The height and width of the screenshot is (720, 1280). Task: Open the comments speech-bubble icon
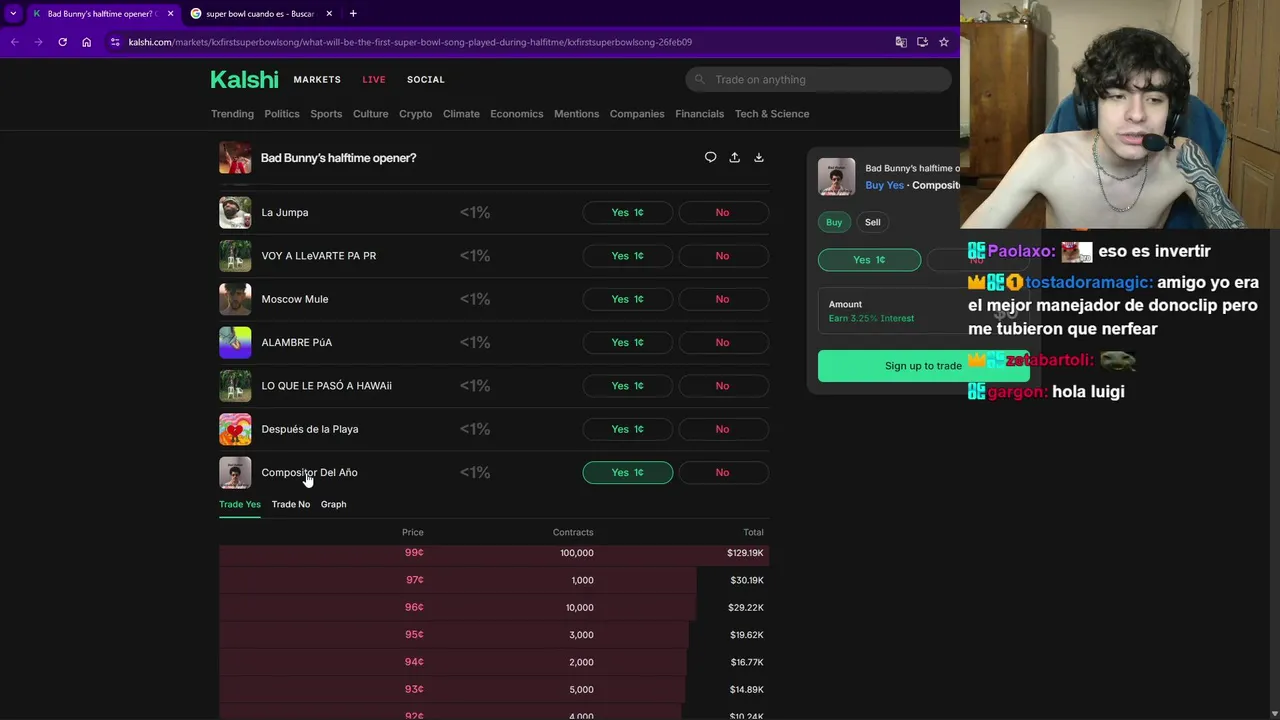(x=710, y=157)
